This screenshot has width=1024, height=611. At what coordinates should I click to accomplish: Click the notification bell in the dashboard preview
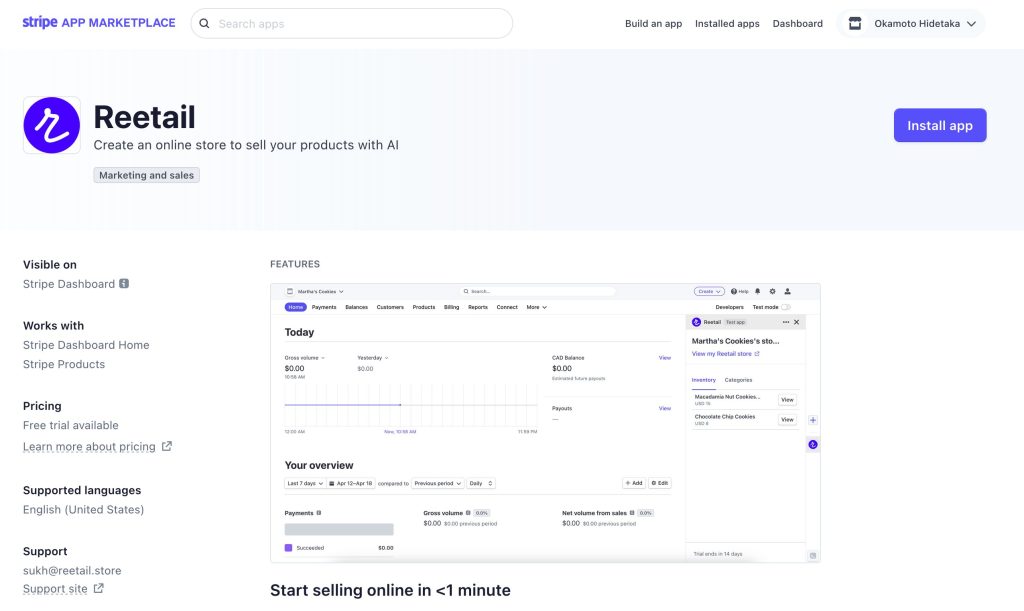(x=757, y=291)
